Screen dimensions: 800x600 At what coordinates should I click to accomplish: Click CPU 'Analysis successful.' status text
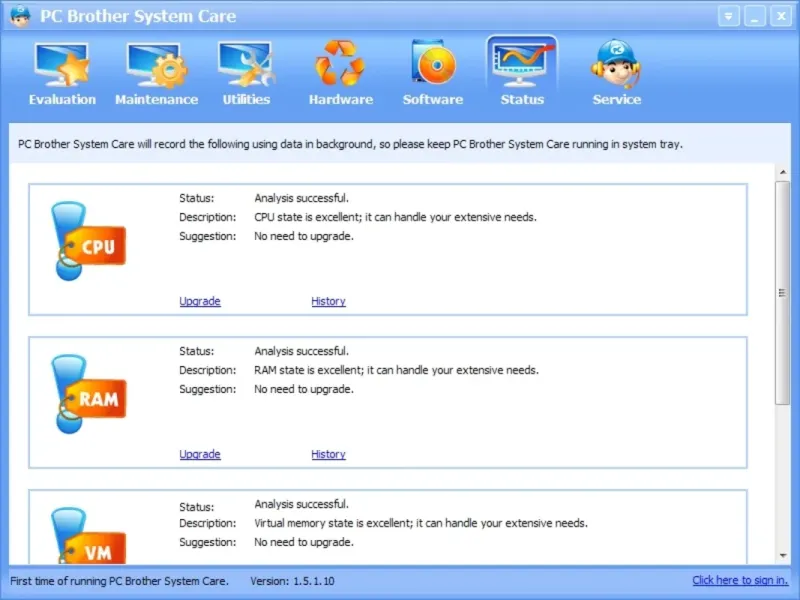(302, 198)
